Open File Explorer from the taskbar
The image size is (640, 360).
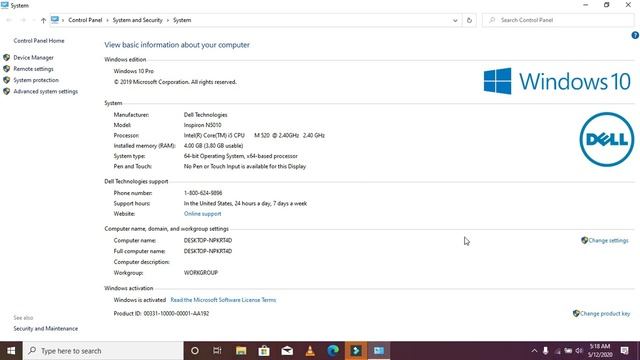point(241,351)
